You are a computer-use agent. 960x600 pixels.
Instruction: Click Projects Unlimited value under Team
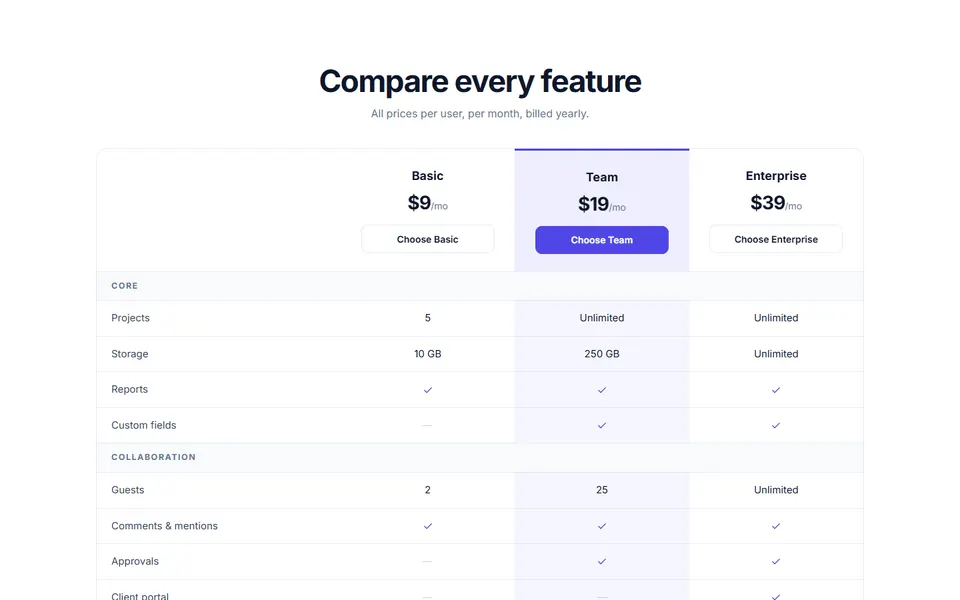point(602,318)
